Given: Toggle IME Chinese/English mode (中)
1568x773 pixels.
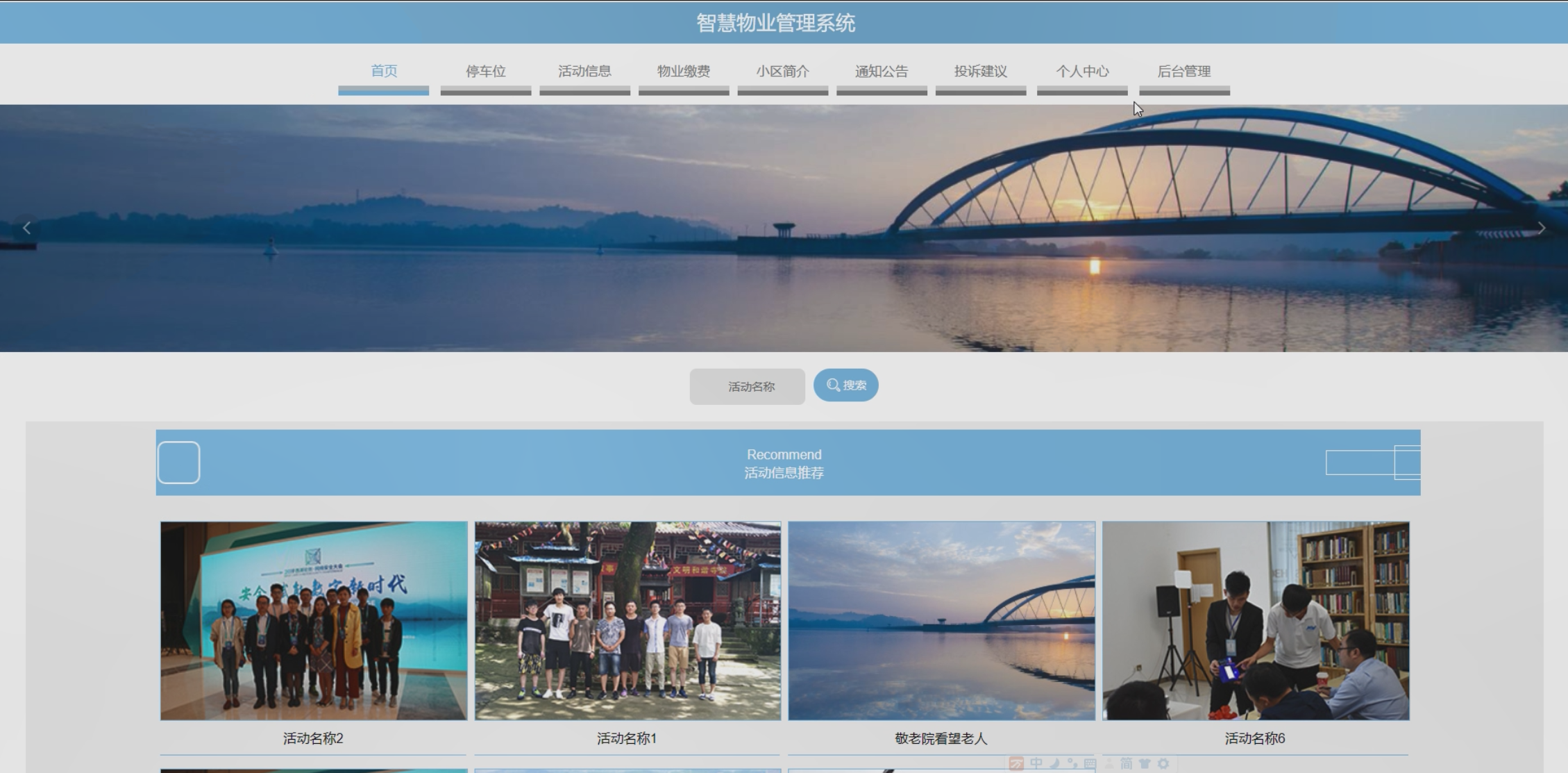Looking at the screenshot, I should coord(1036,763).
